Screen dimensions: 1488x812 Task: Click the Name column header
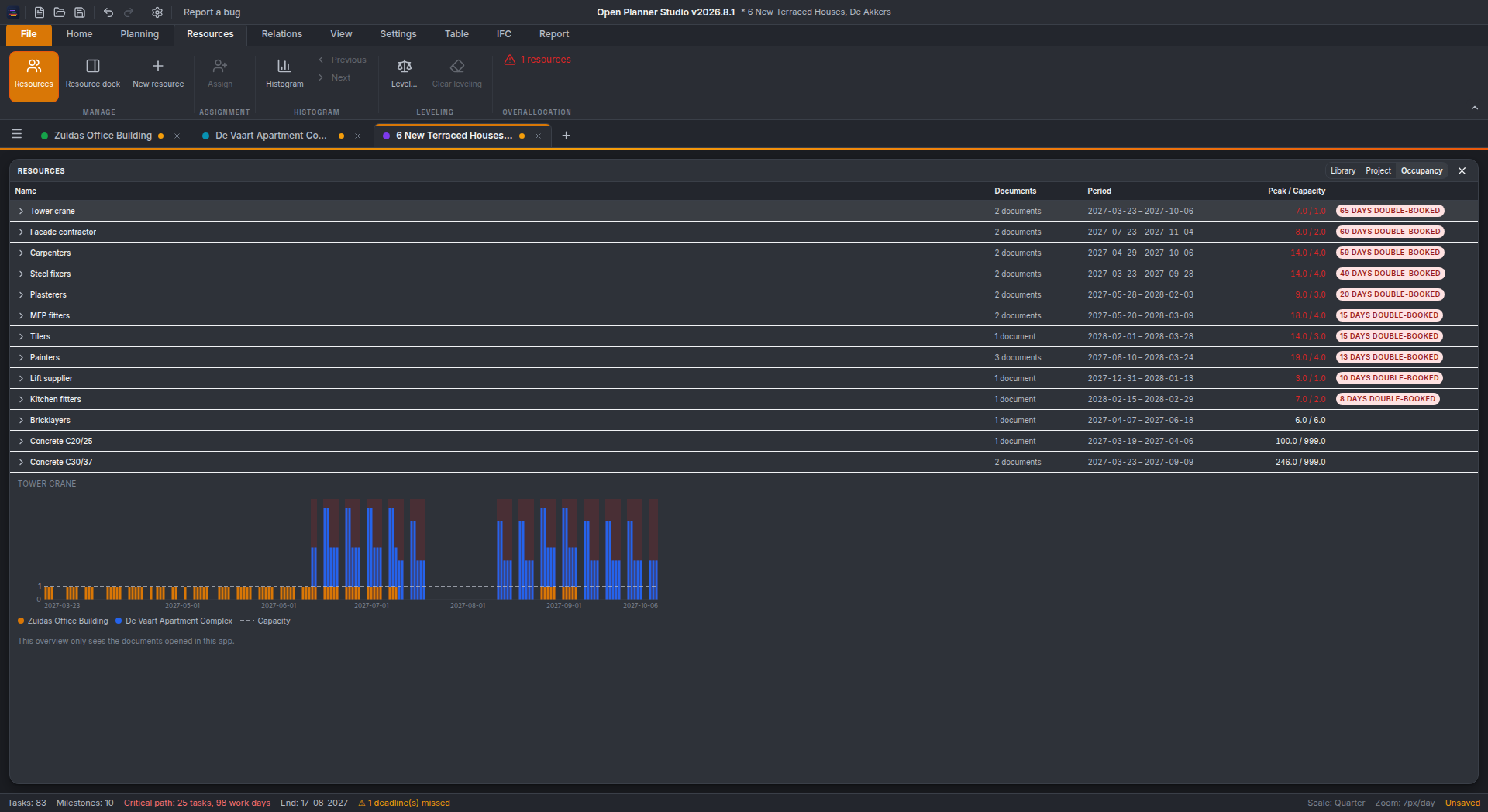[26, 191]
